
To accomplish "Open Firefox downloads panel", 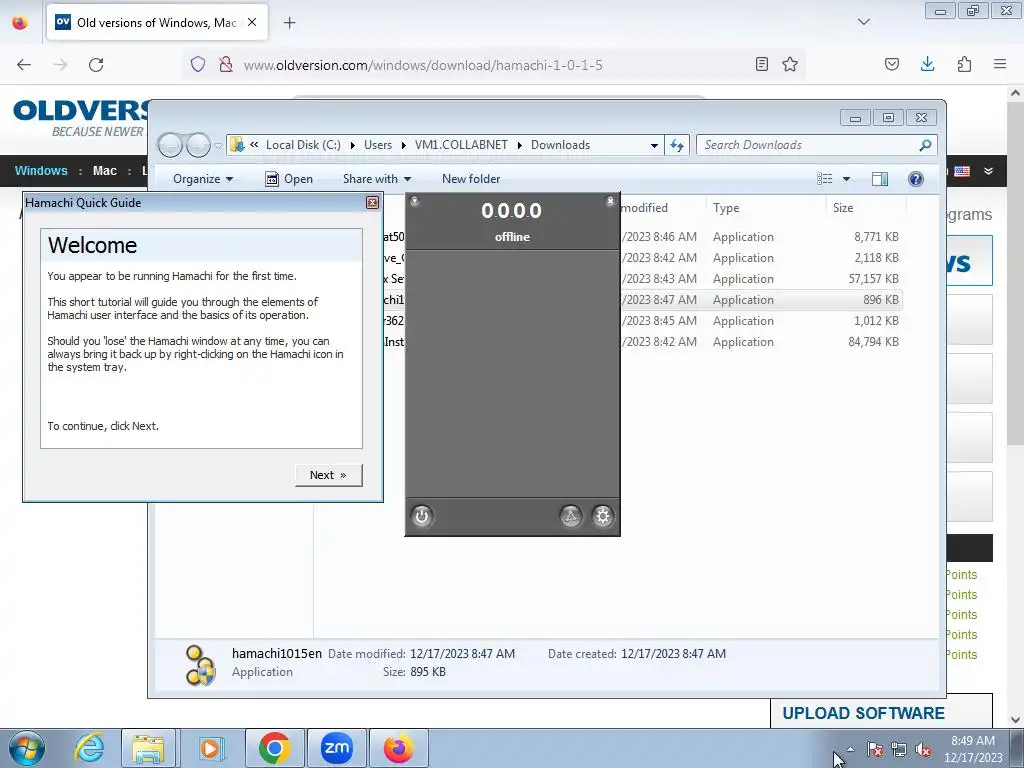I will [927, 64].
